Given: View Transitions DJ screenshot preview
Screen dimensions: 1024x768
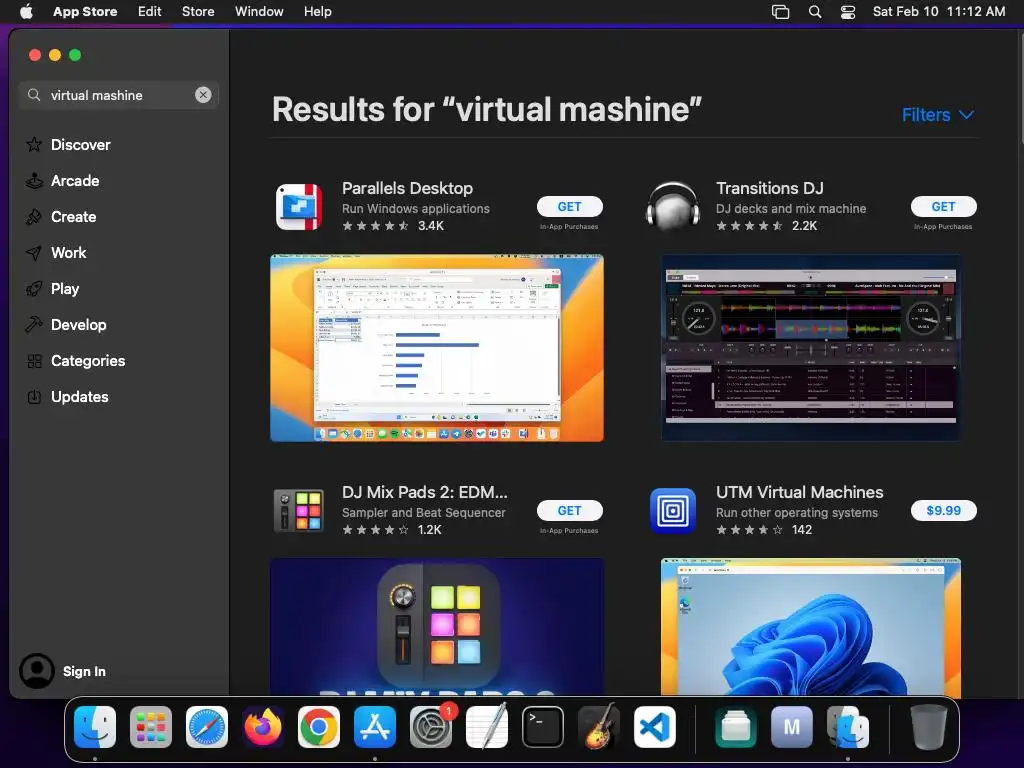Looking at the screenshot, I should point(810,348).
